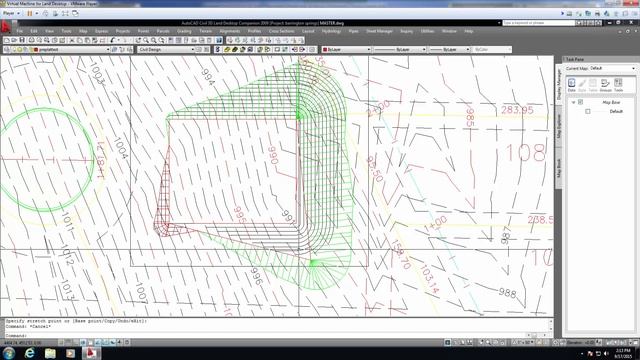The image size is (640, 360).
Task: Click the Cut scissors icon
Action: (72, 40)
